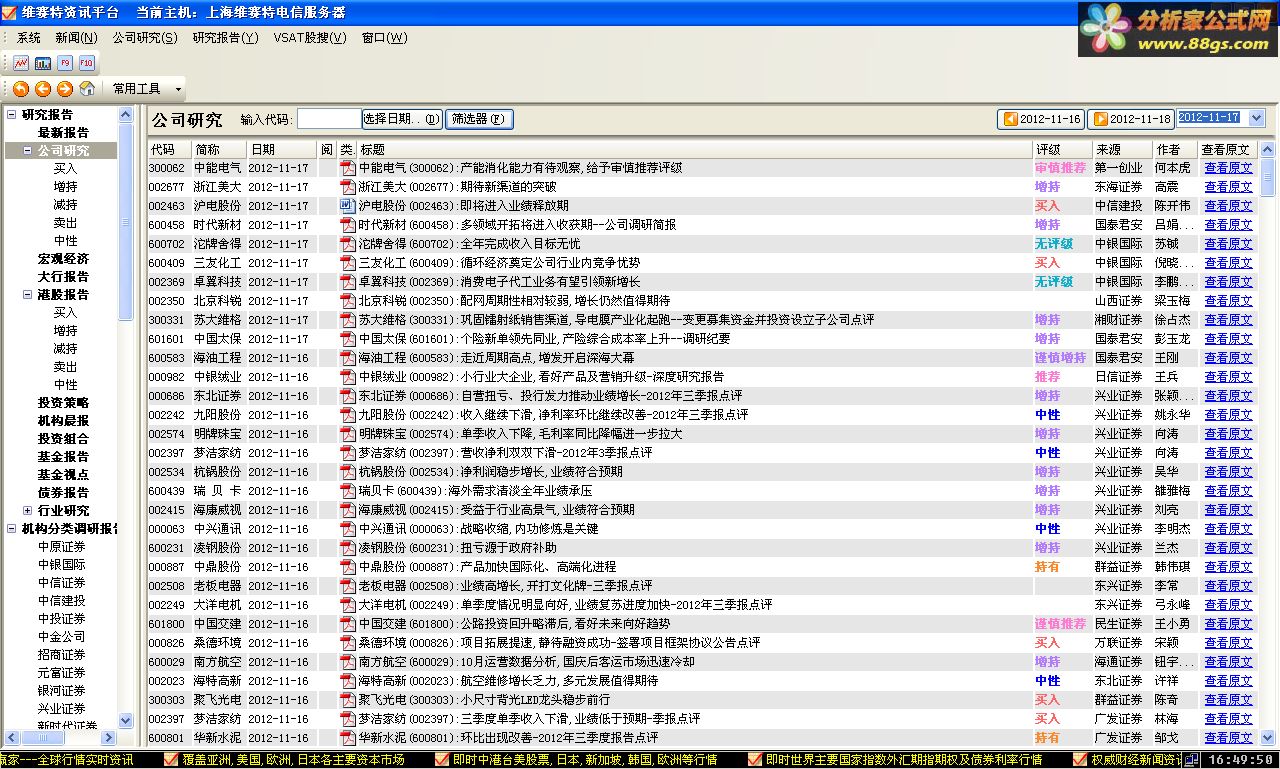The height and width of the screenshot is (769, 1280).
Task: Open PDF icon for 三友化工 report
Action: (348, 263)
